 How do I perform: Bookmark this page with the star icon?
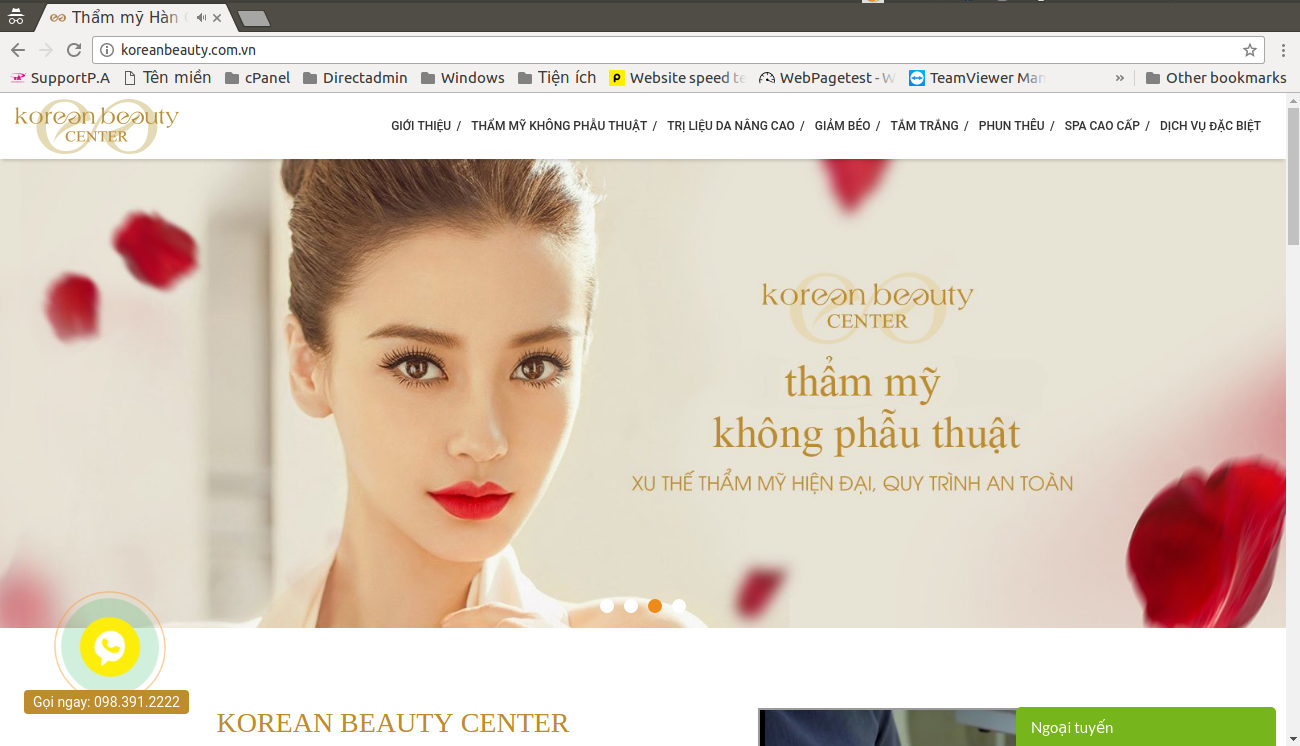[x=1250, y=50]
